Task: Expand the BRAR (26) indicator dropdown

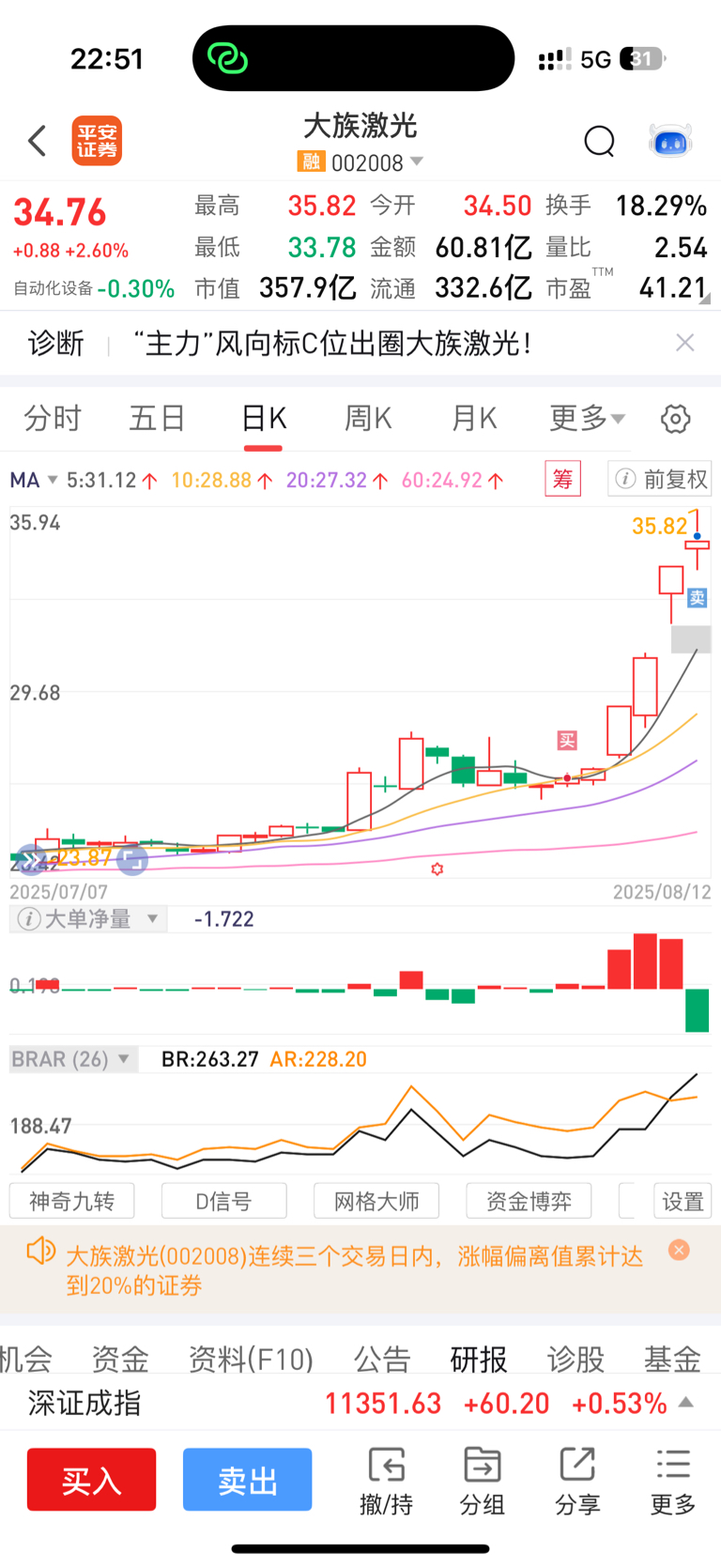Action: point(123,1059)
